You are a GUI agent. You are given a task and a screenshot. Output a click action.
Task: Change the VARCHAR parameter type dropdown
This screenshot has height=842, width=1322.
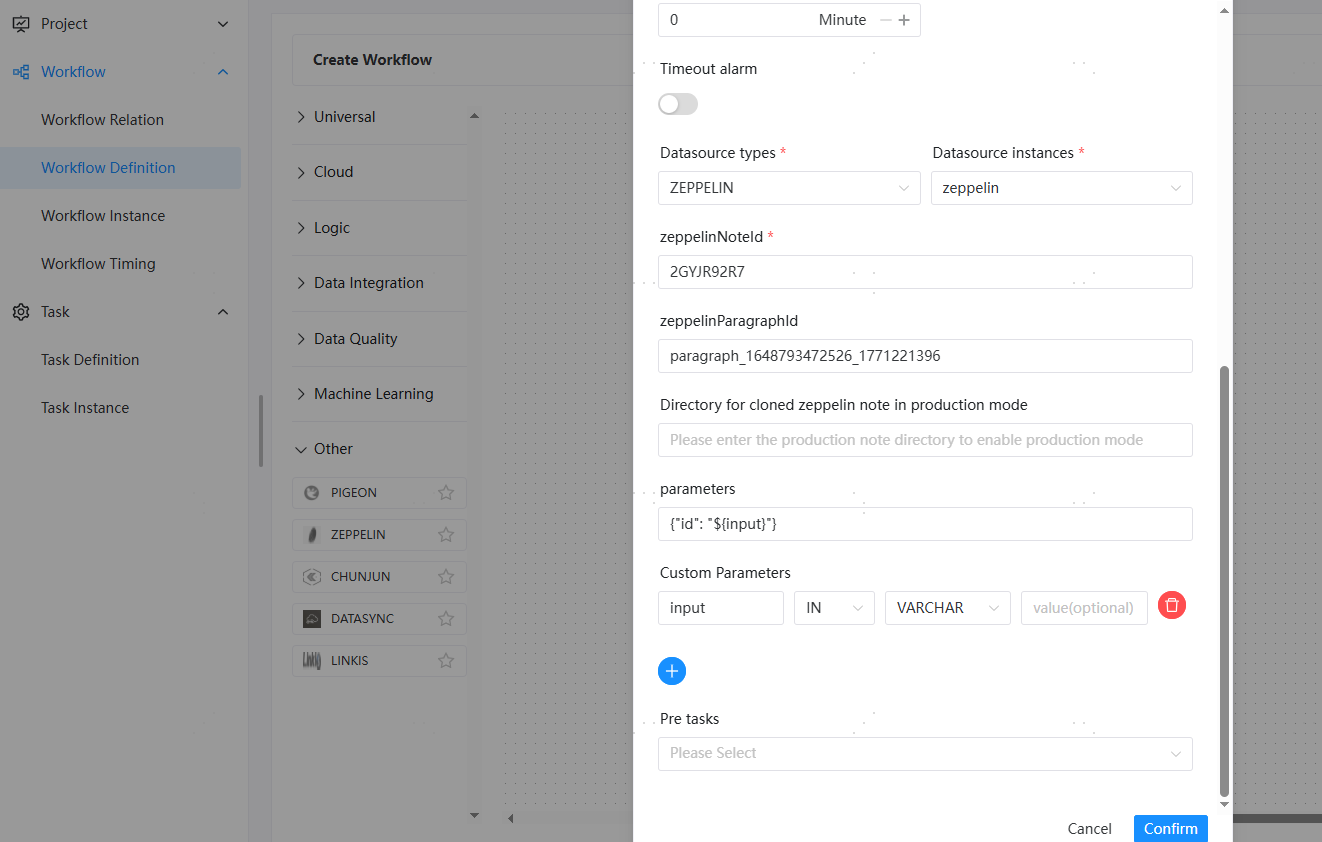point(947,608)
